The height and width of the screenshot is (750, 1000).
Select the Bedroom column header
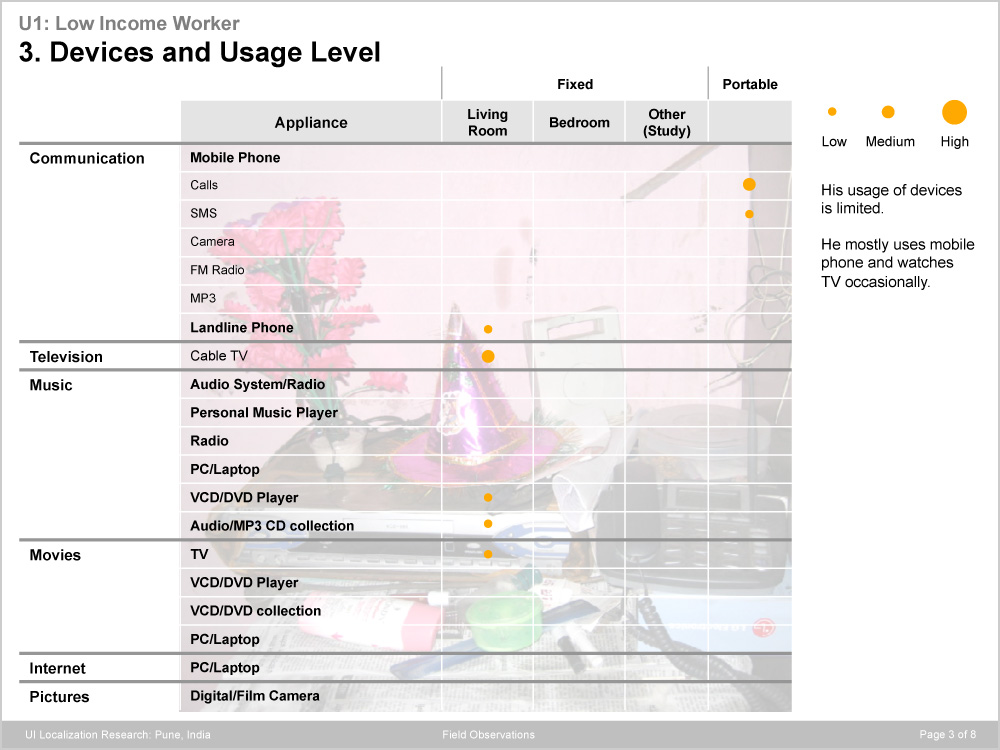point(579,122)
